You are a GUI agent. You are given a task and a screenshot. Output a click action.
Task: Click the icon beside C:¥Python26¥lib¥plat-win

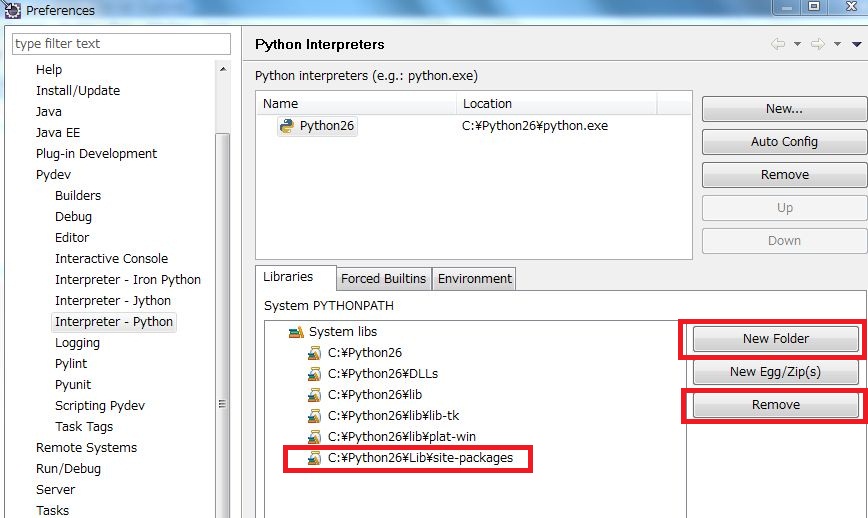pyautogui.click(x=314, y=437)
